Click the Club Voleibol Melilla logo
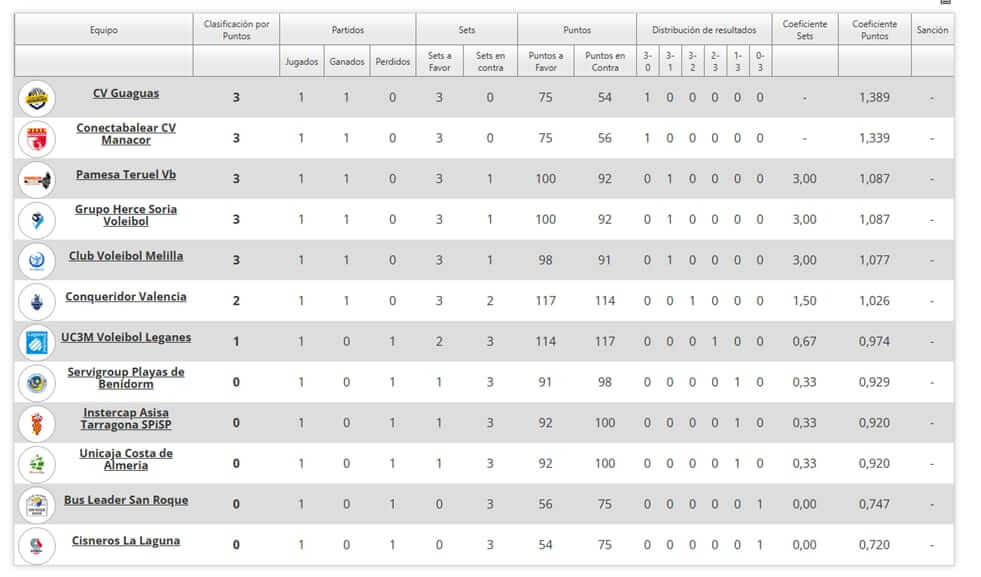The width and height of the screenshot is (981, 577). pyautogui.click(x=37, y=260)
